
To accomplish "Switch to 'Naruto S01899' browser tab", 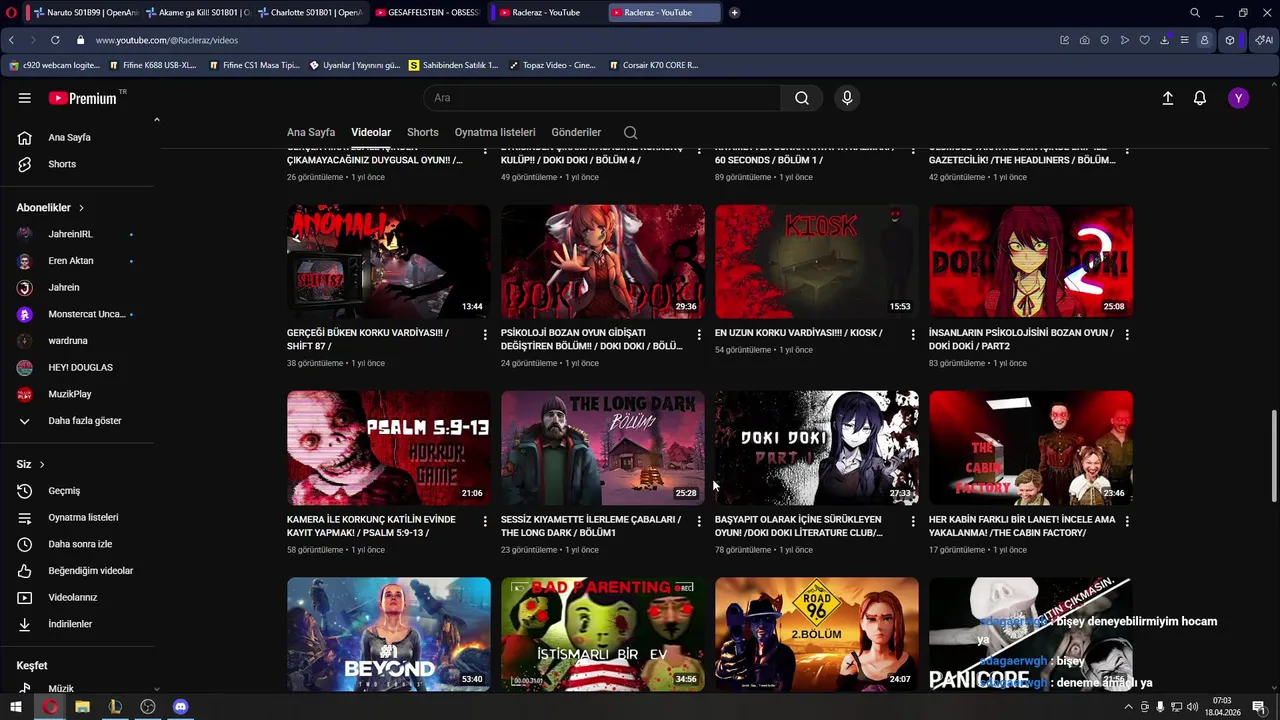I will (85, 13).
